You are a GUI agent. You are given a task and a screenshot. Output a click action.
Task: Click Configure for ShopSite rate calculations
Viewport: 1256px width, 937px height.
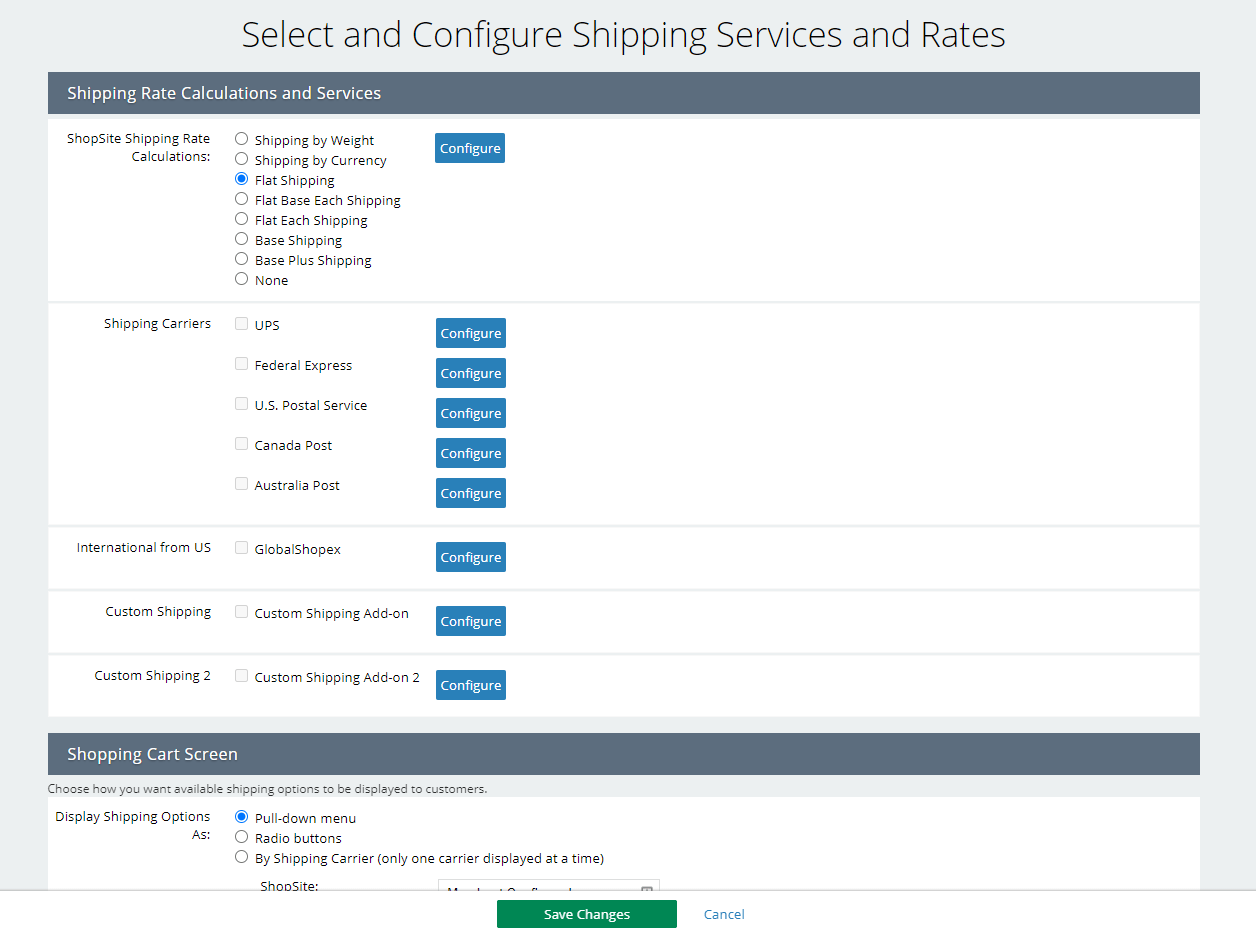pos(470,148)
